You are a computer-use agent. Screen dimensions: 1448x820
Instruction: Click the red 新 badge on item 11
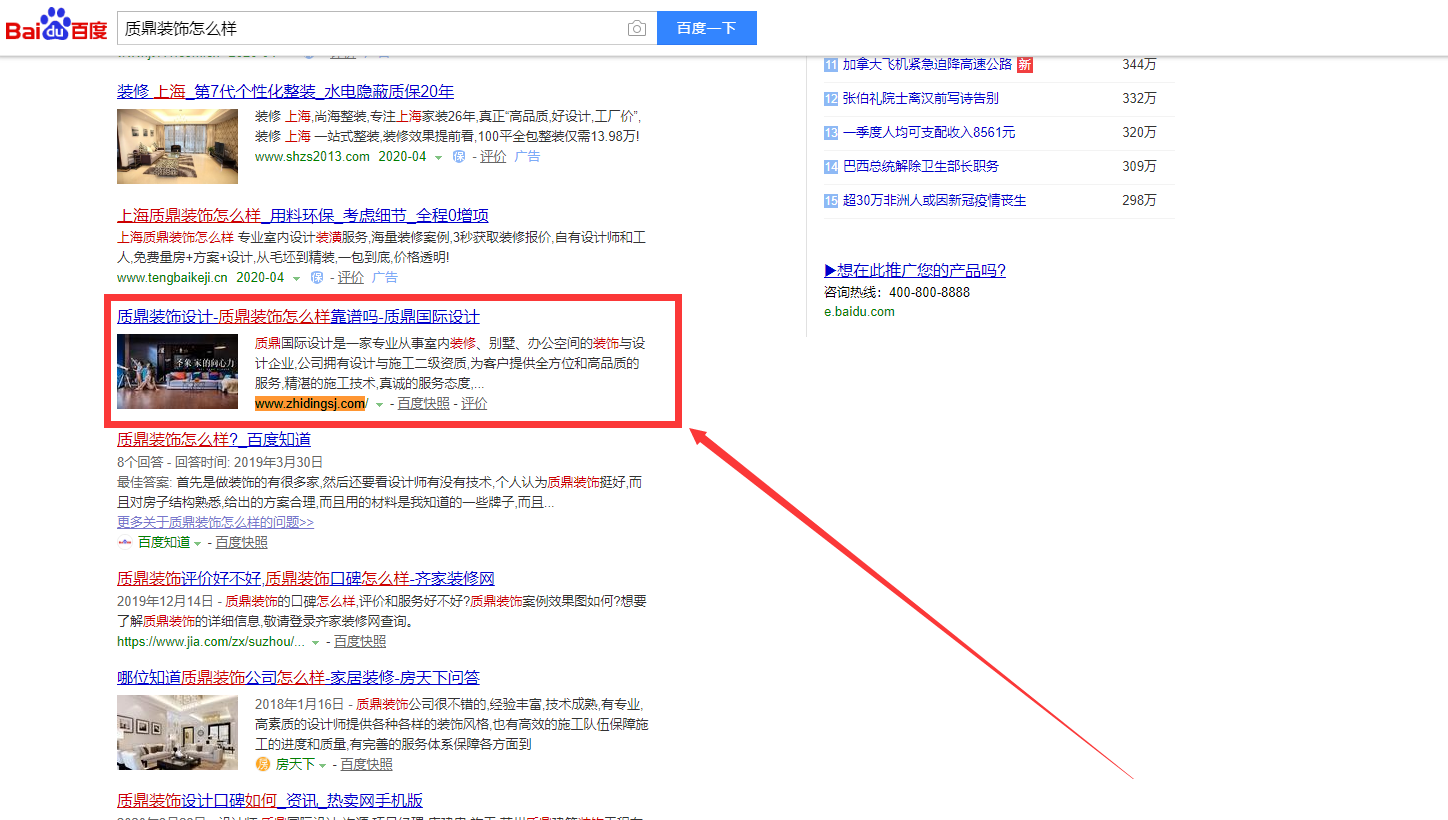coord(1025,65)
